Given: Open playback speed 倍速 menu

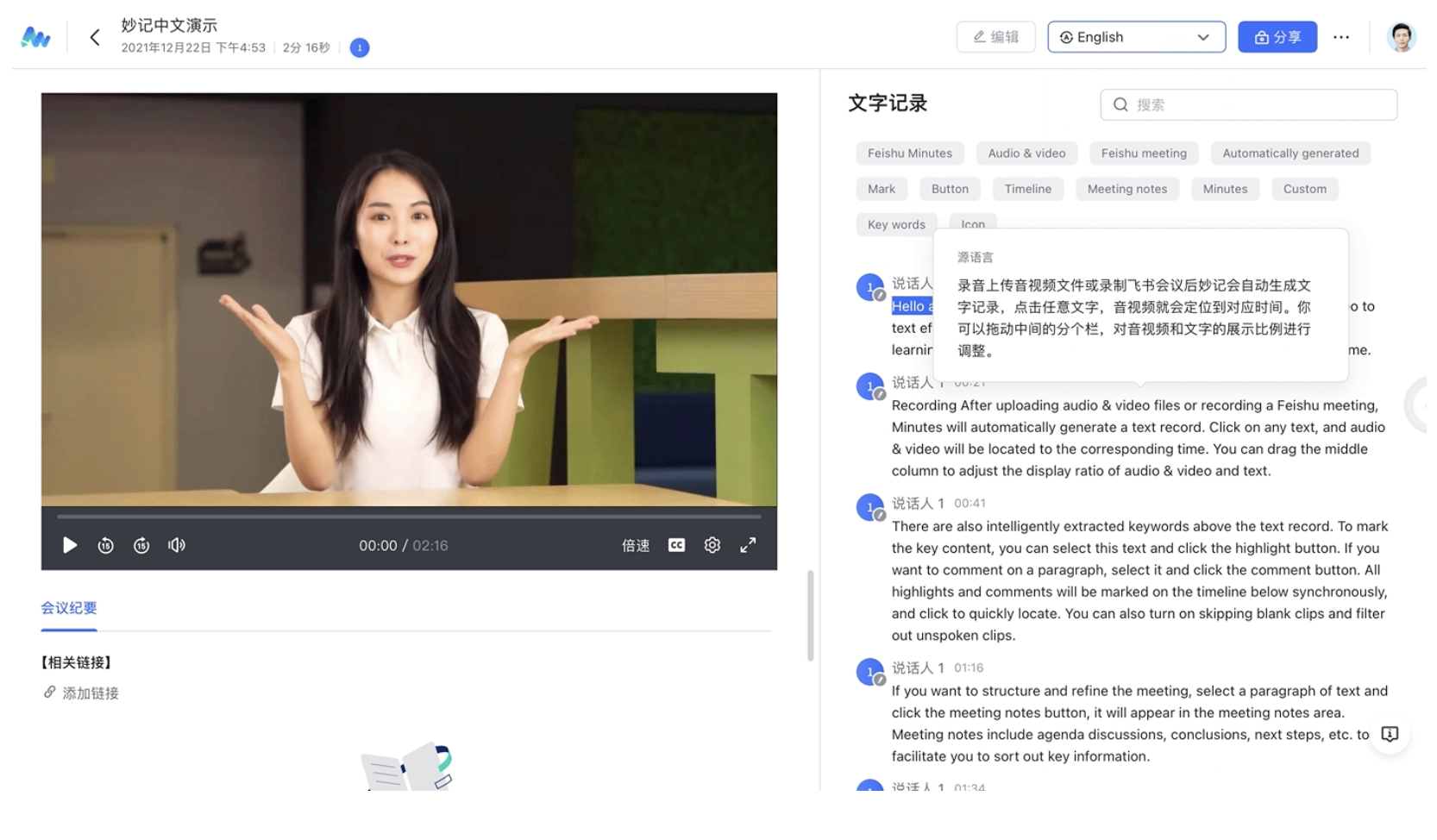Looking at the screenshot, I should pyautogui.click(x=636, y=545).
